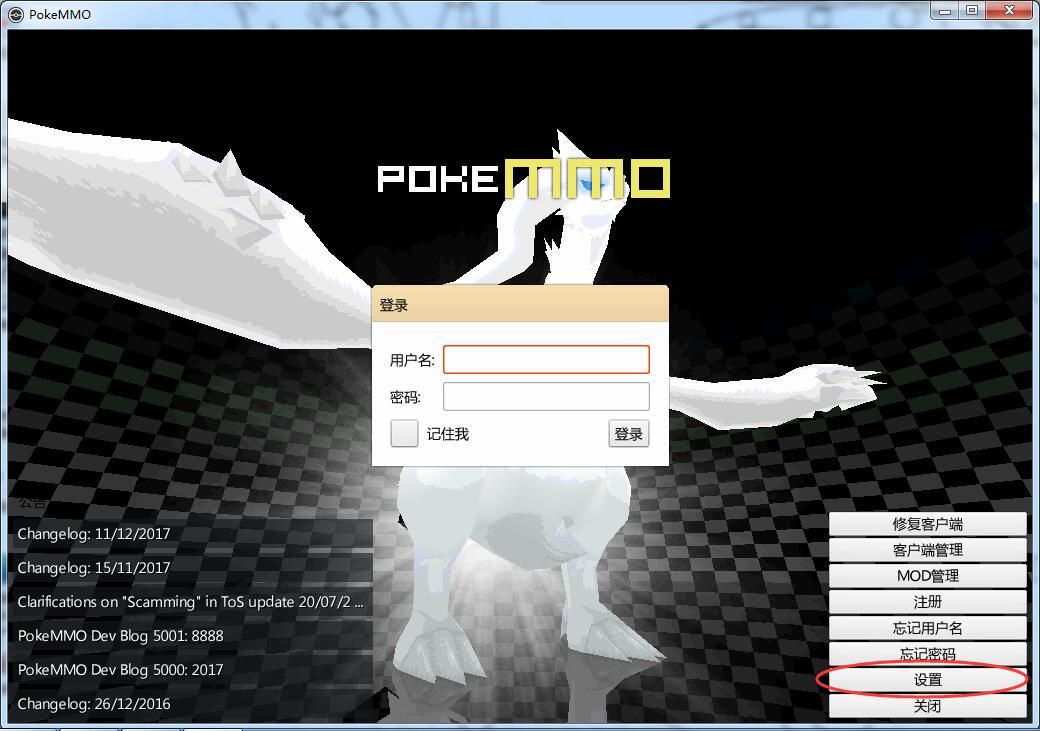This screenshot has height=731, width=1040.
Task: Enable the 记住我 remember me checkbox
Action: [404, 433]
